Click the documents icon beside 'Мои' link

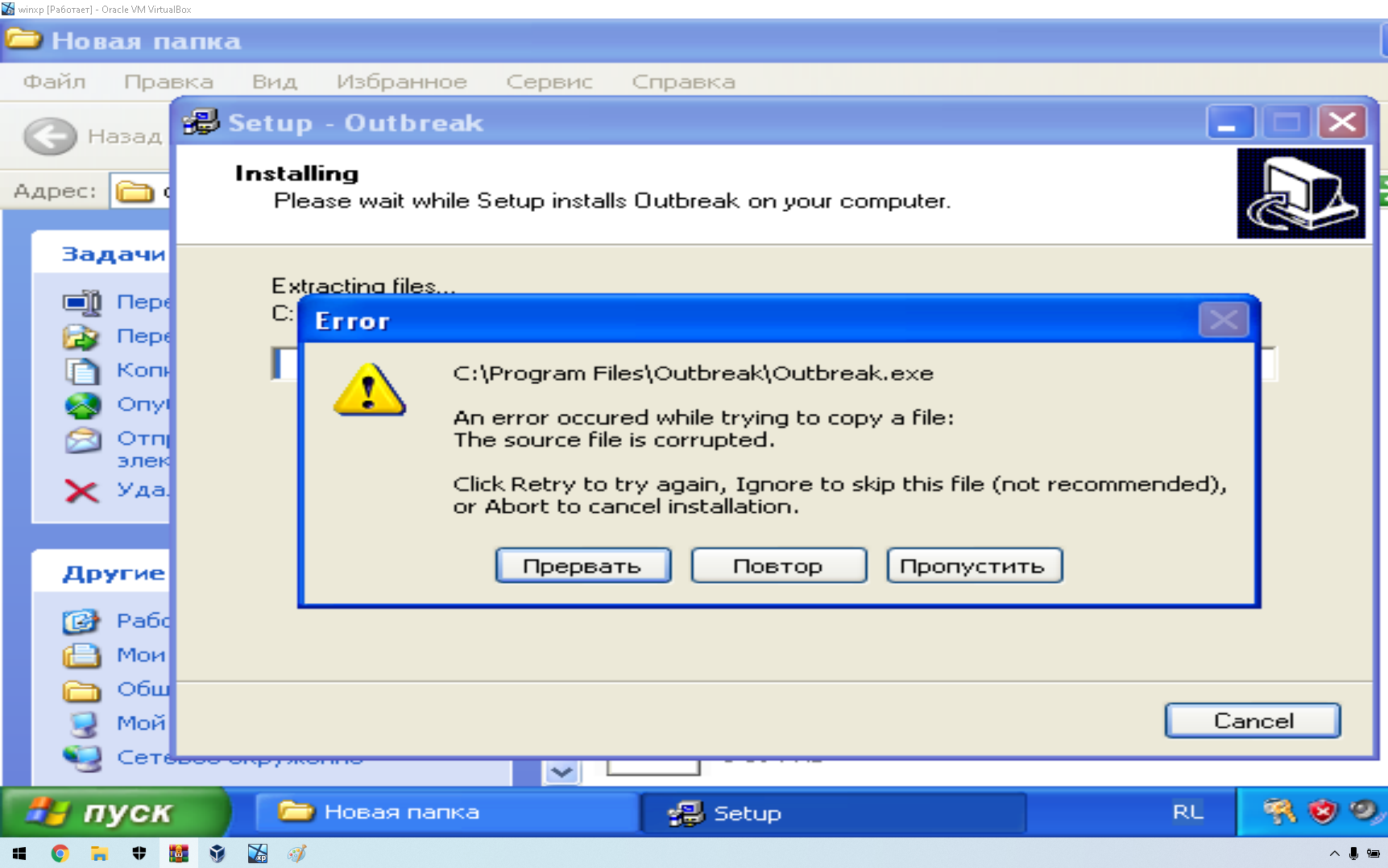click(81, 655)
